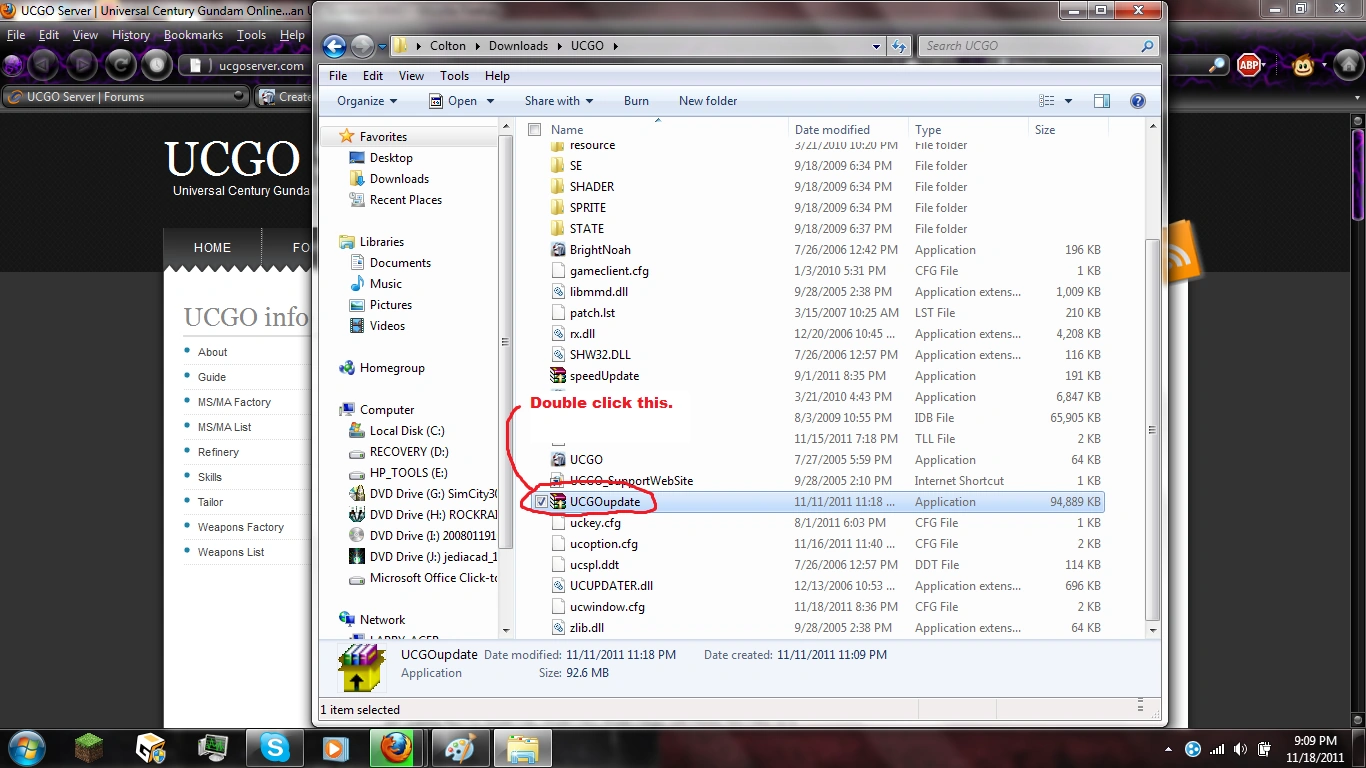Open the Windows Start orb
The image size is (1366, 768).
click(x=27, y=747)
